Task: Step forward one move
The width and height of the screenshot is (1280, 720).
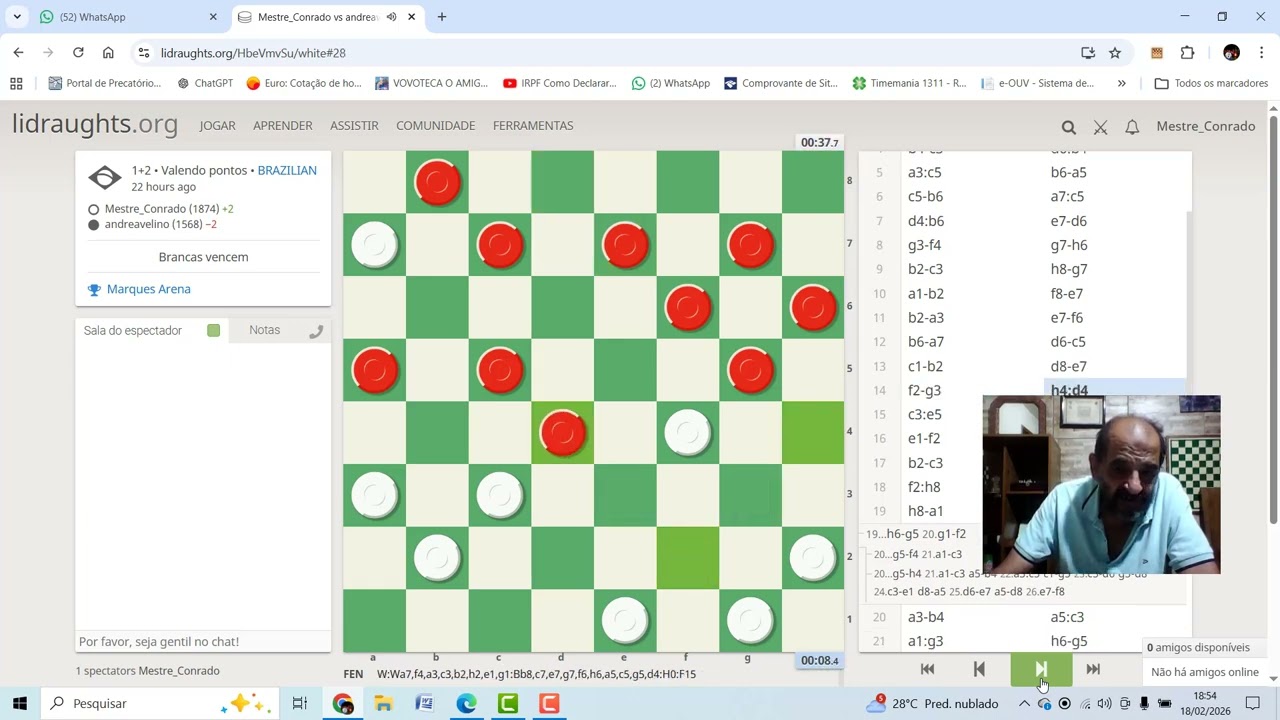Action: [x=1041, y=669]
